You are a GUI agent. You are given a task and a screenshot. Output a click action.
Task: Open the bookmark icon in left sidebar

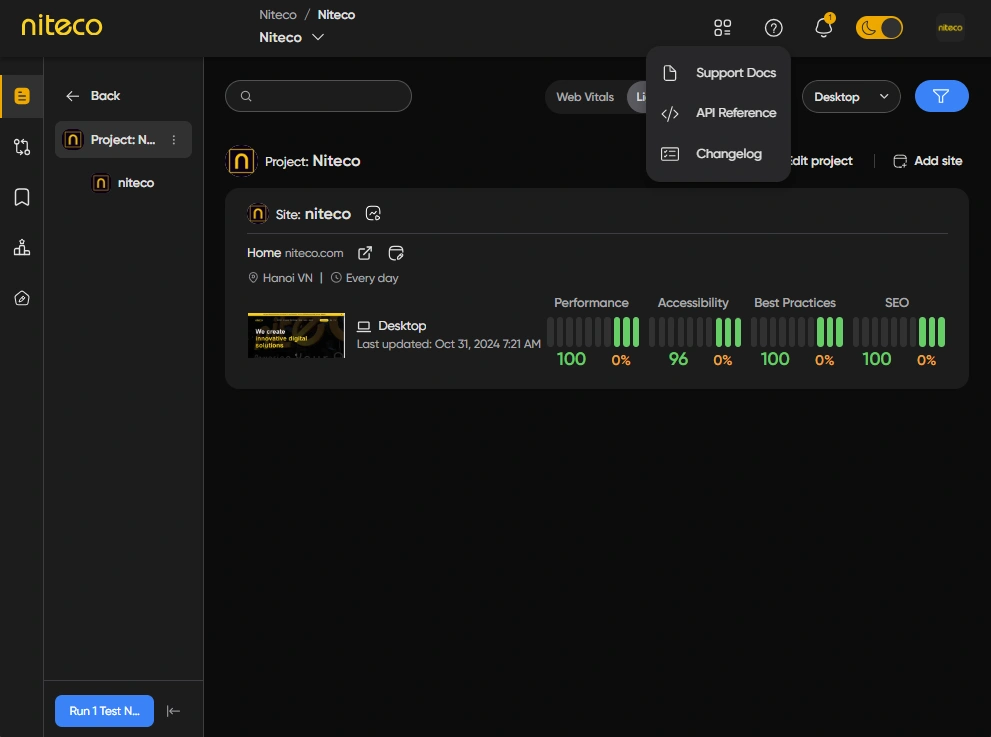point(22,197)
